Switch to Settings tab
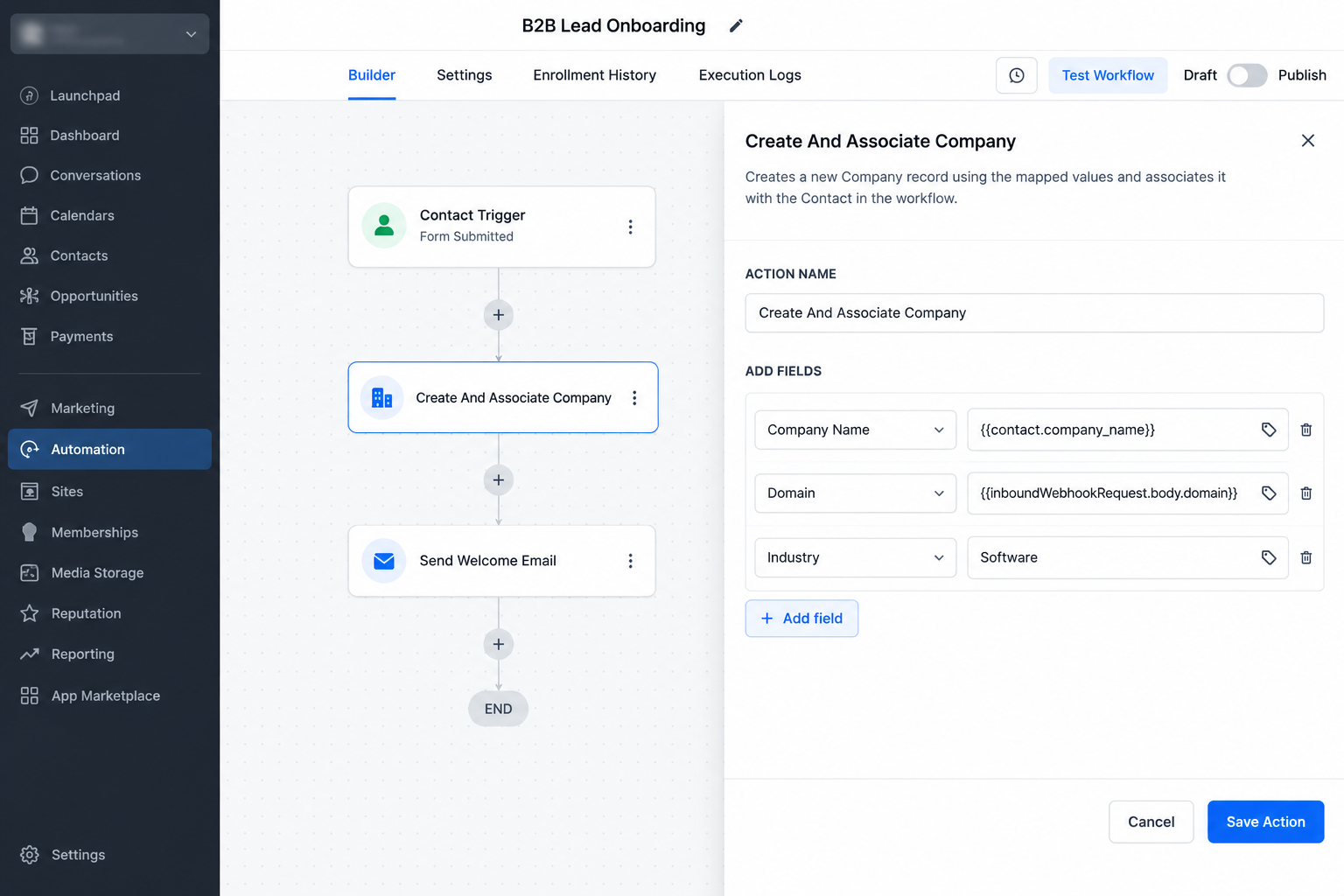 click(x=465, y=75)
